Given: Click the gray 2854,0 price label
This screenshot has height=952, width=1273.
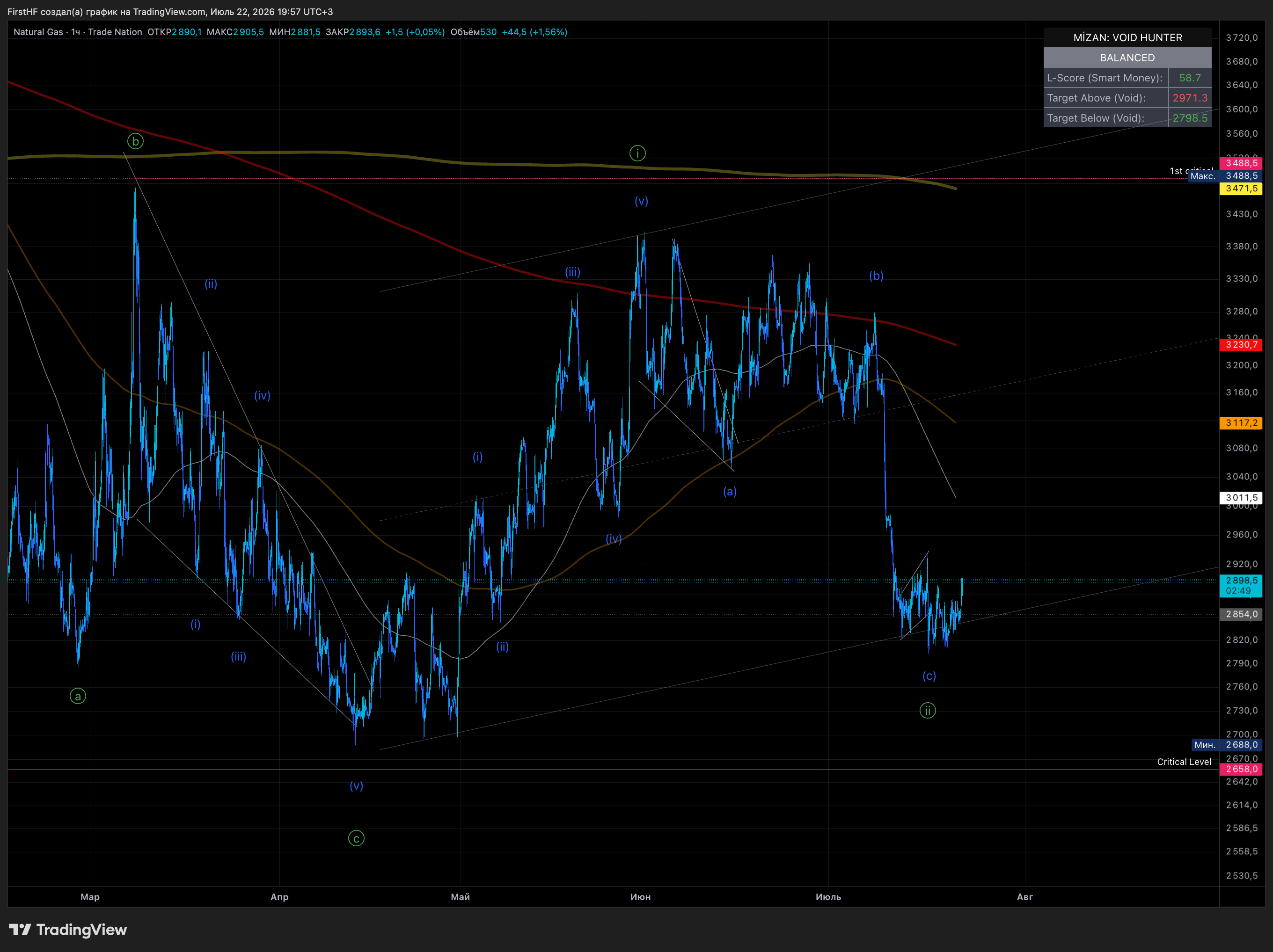Looking at the screenshot, I should (1241, 614).
